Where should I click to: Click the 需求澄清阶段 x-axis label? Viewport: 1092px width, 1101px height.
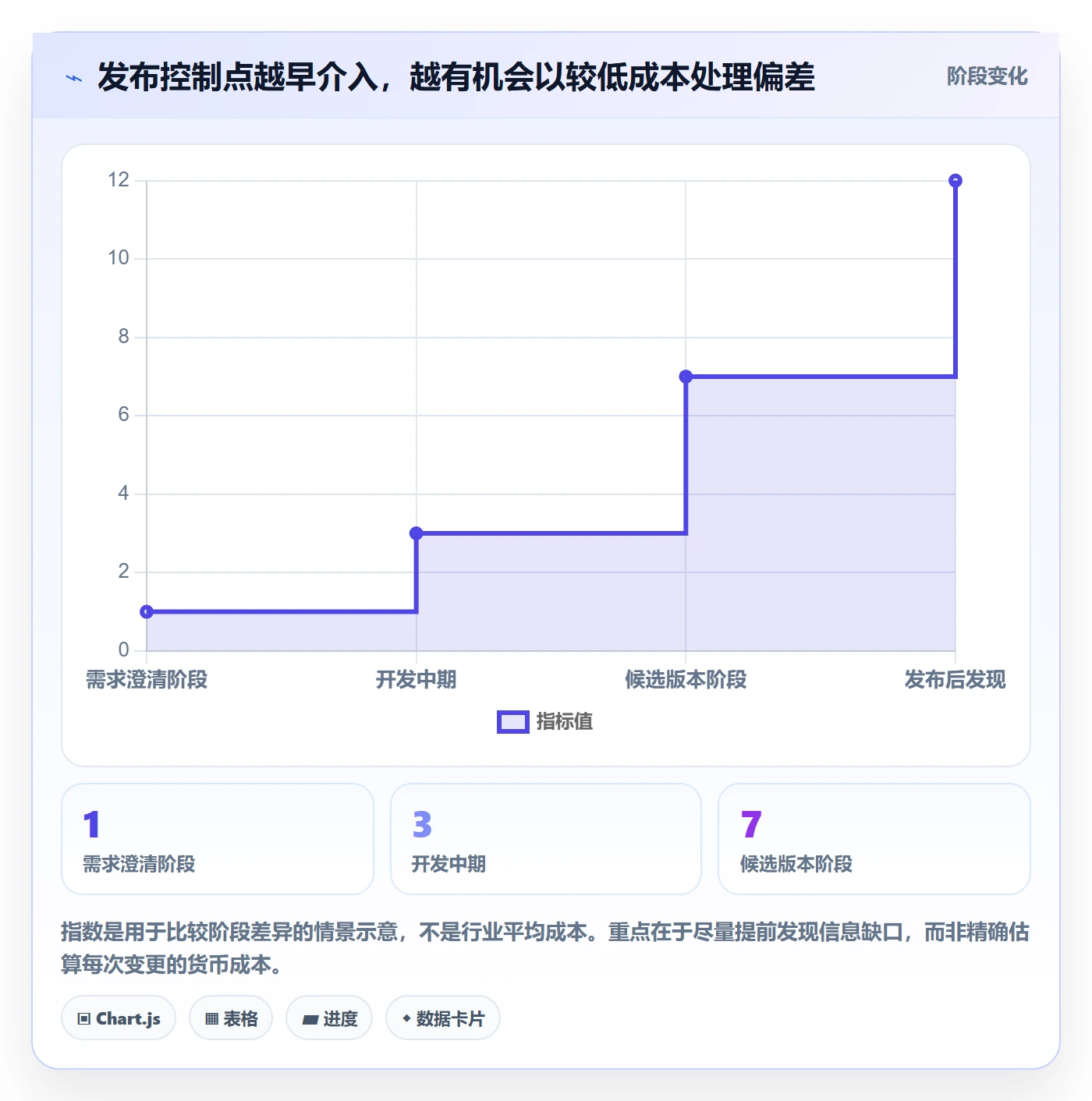[x=147, y=680]
